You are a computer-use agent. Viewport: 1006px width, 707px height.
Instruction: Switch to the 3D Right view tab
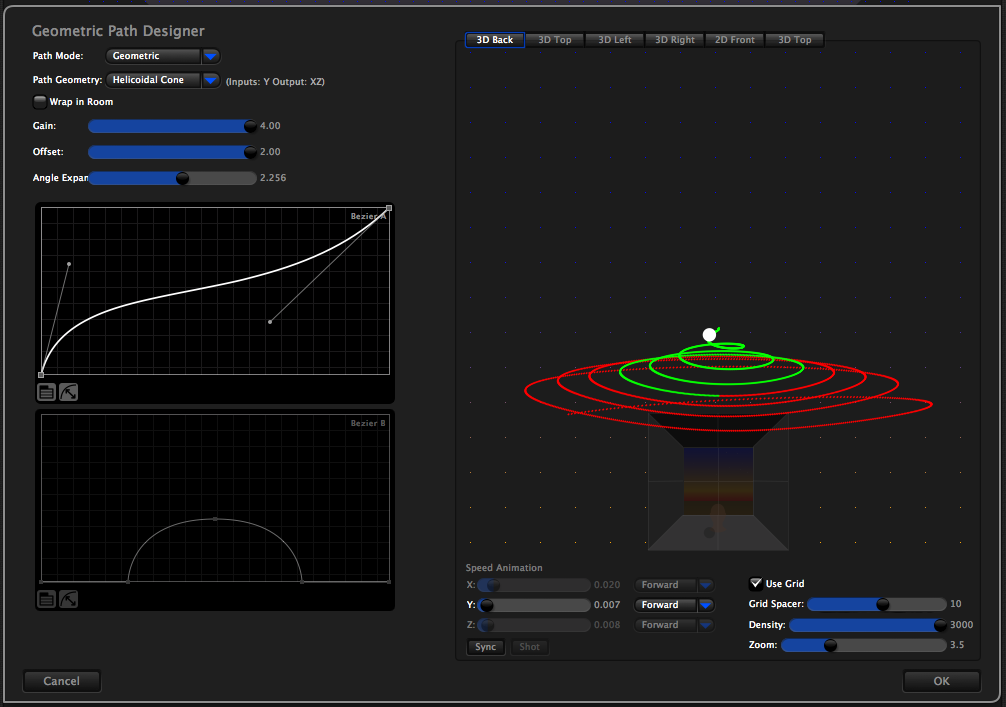click(x=674, y=40)
